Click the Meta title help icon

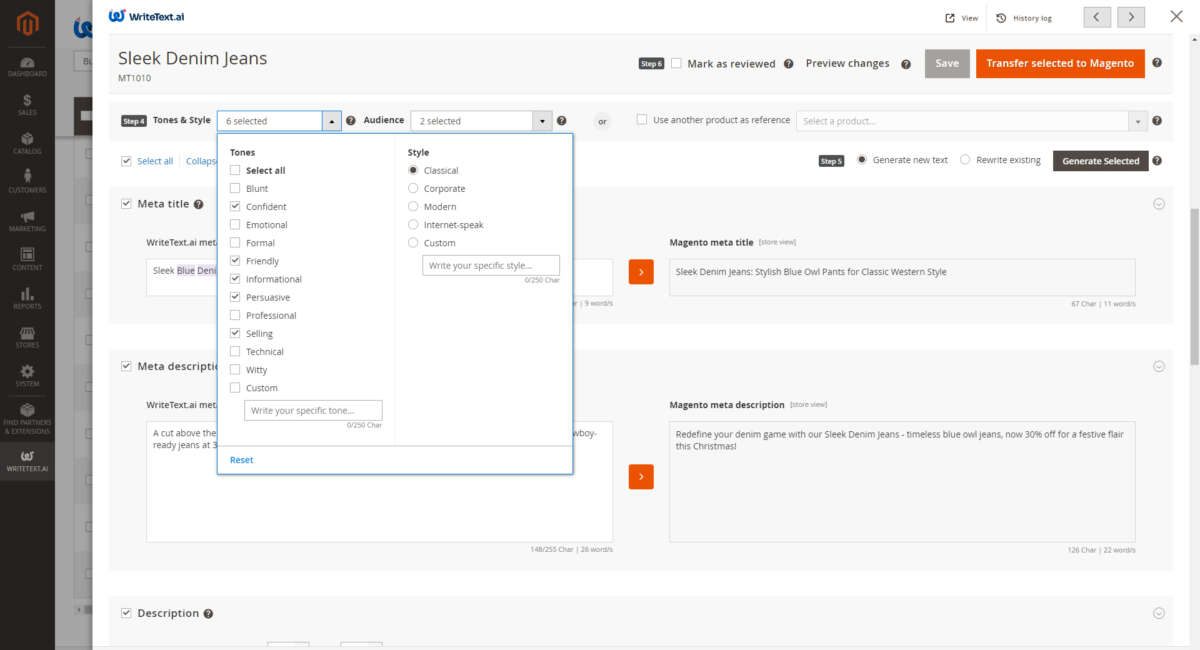pyautogui.click(x=198, y=204)
